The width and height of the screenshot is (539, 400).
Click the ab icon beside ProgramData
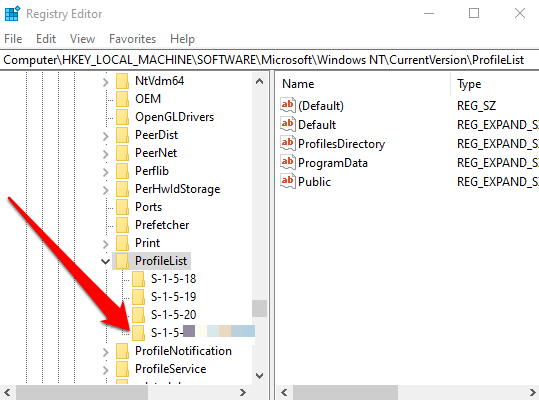288,162
